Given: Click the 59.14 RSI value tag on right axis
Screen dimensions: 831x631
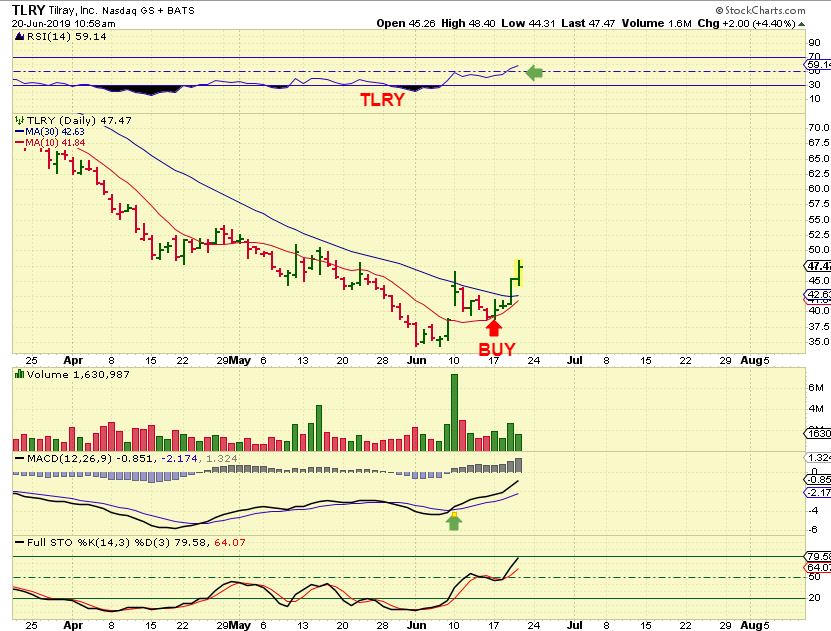Looking at the screenshot, I should pyautogui.click(x=819, y=65).
